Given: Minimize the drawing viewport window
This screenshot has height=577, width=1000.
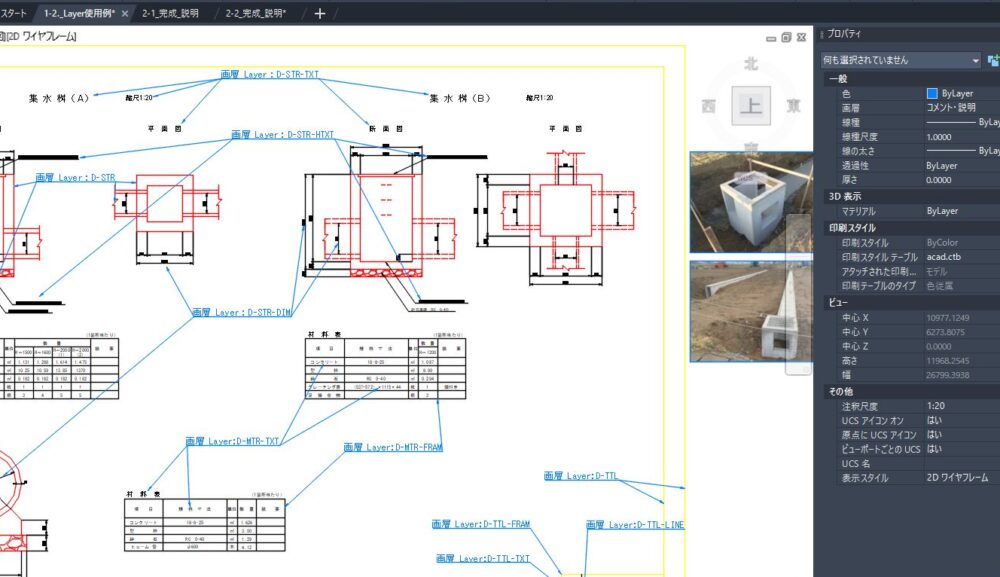Looking at the screenshot, I should pos(771,38).
